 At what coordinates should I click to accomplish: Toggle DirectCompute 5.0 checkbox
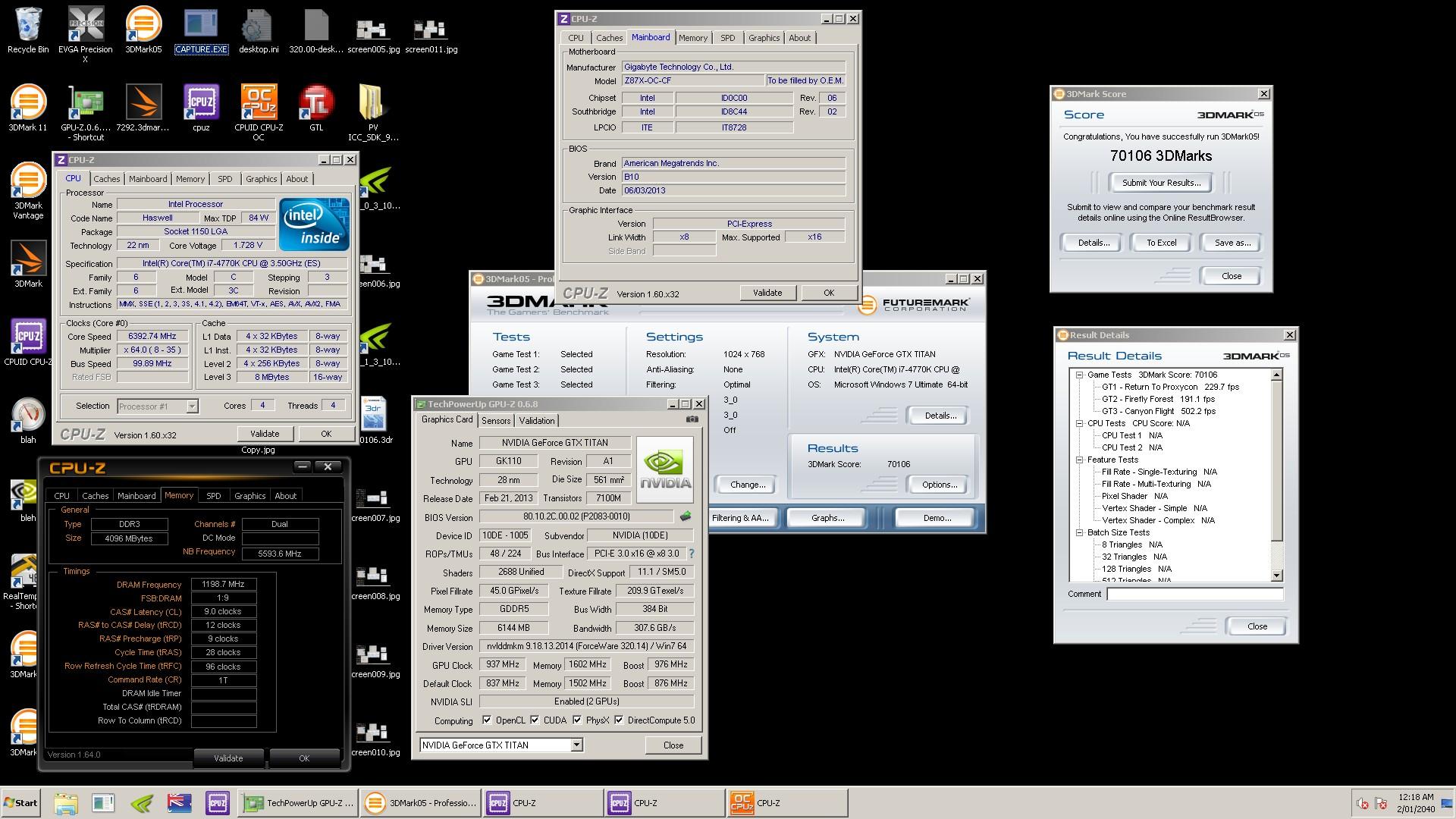[x=619, y=720]
